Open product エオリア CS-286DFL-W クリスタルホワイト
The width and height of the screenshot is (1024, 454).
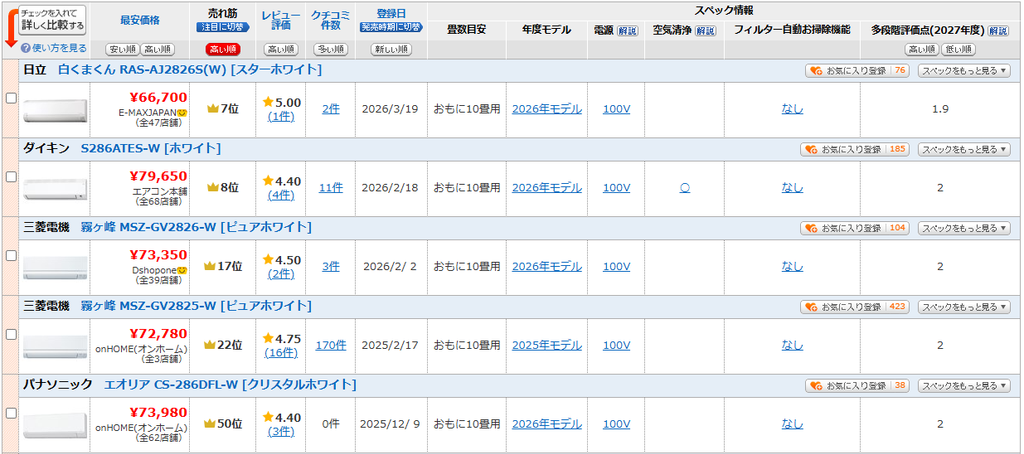coord(231,385)
